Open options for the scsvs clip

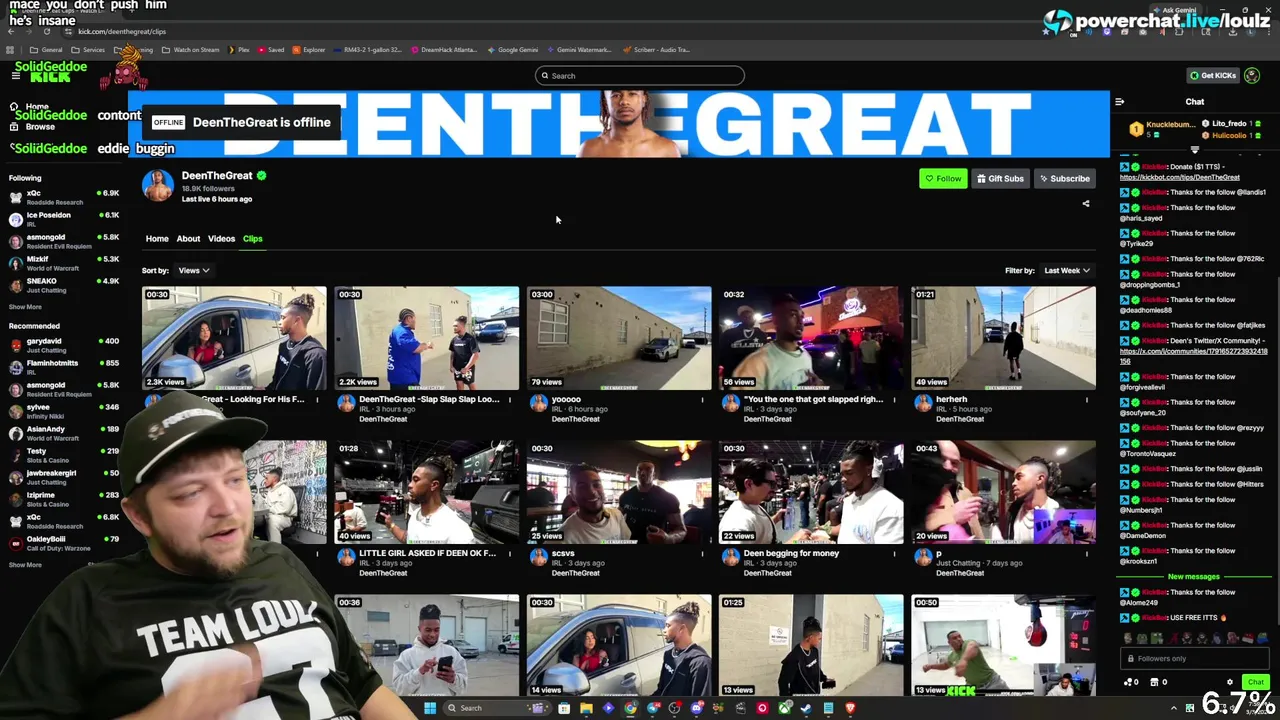(x=702, y=554)
